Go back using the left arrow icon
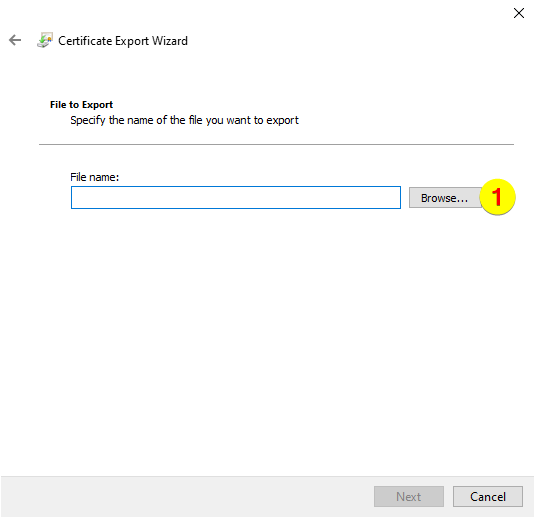The width and height of the screenshot is (535, 518). [15, 40]
